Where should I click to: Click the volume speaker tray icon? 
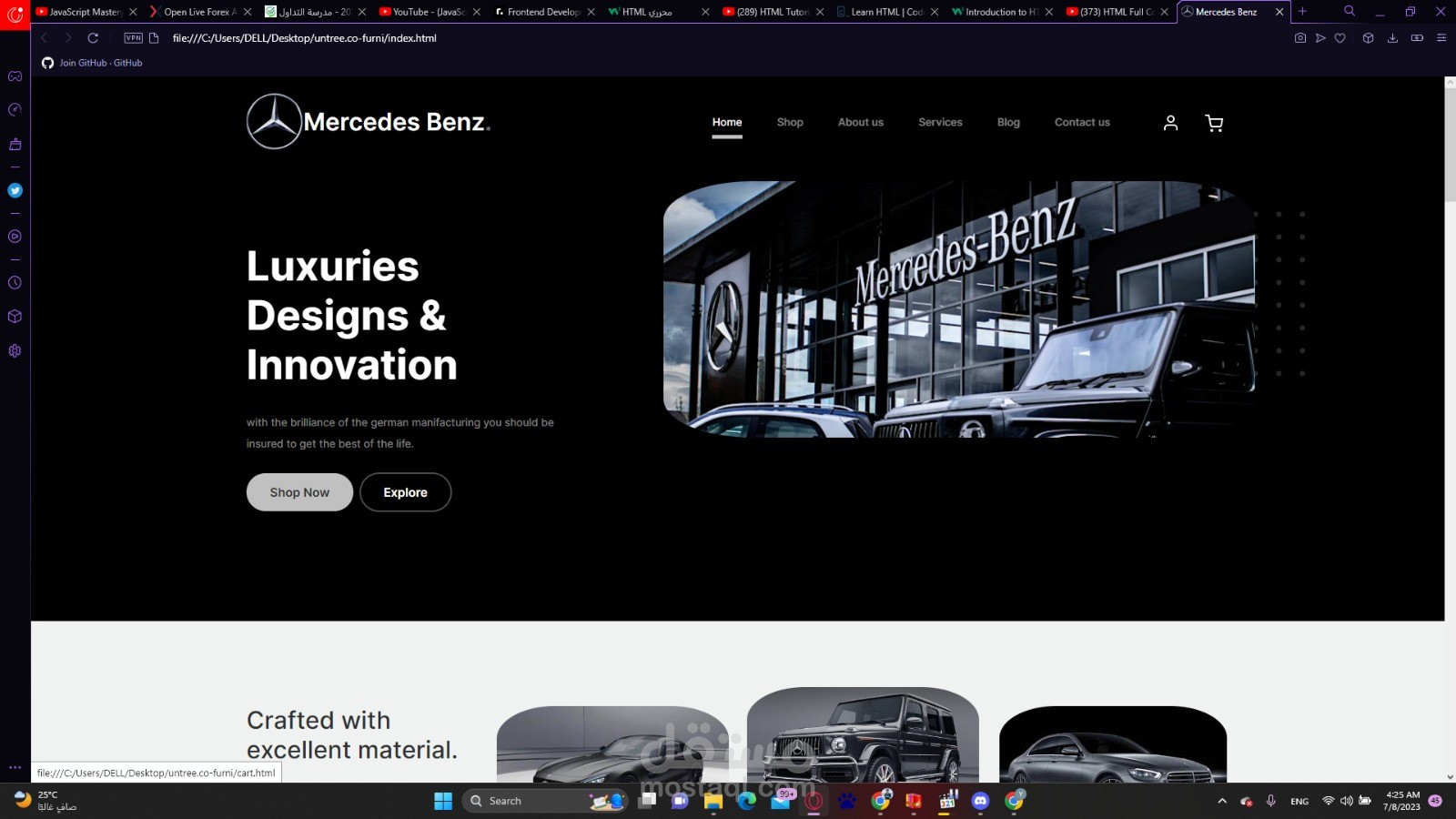1346,801
